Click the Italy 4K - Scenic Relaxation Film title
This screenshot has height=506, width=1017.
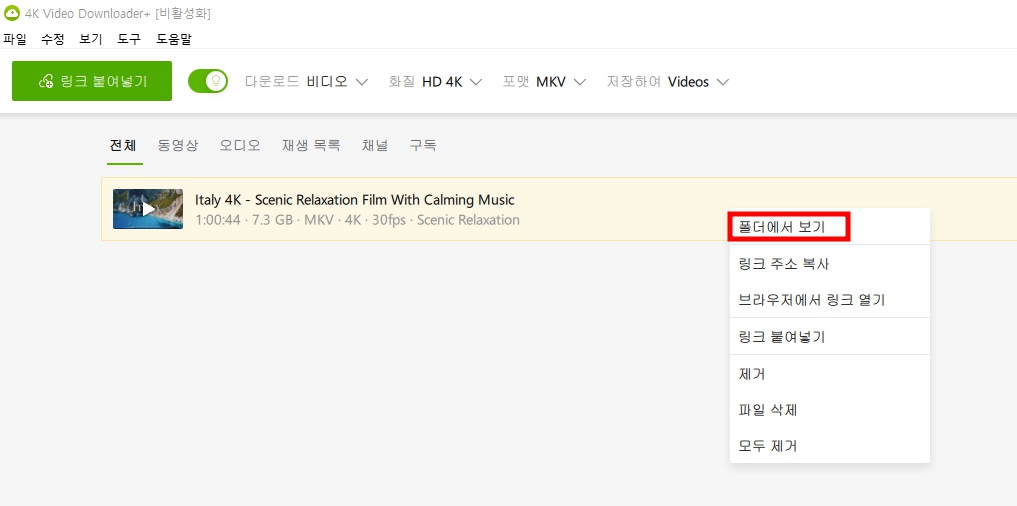pyautogui.click(x=355, y=200)
